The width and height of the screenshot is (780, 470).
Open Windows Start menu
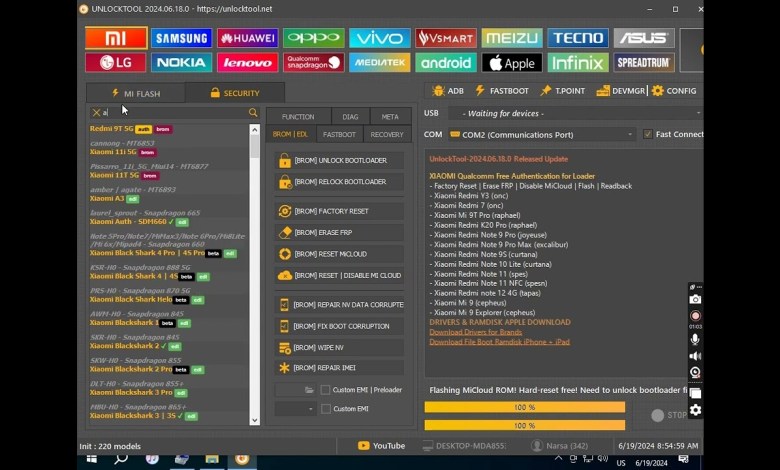pos(92,459)
